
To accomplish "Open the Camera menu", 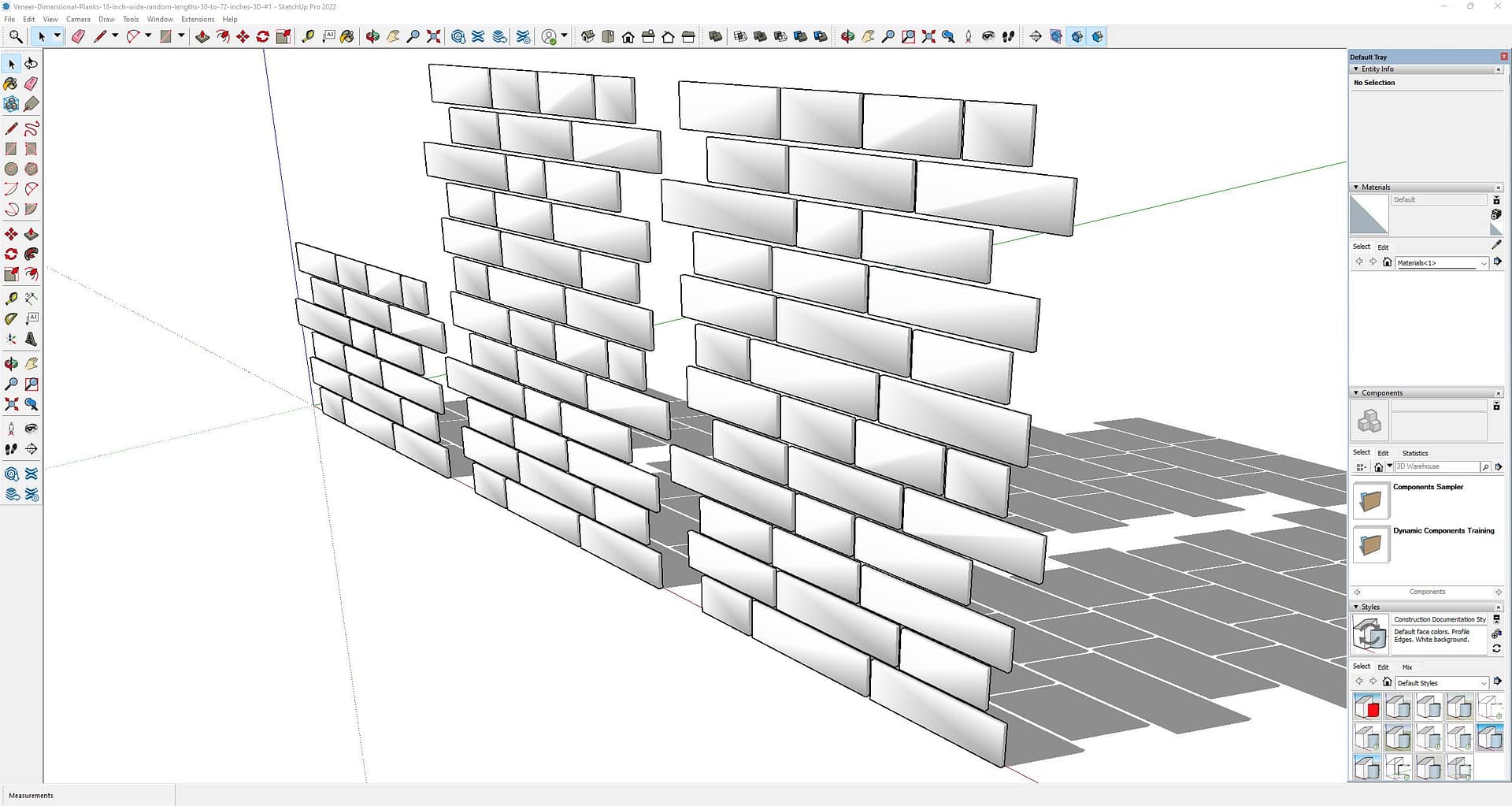I will point(78,19).
